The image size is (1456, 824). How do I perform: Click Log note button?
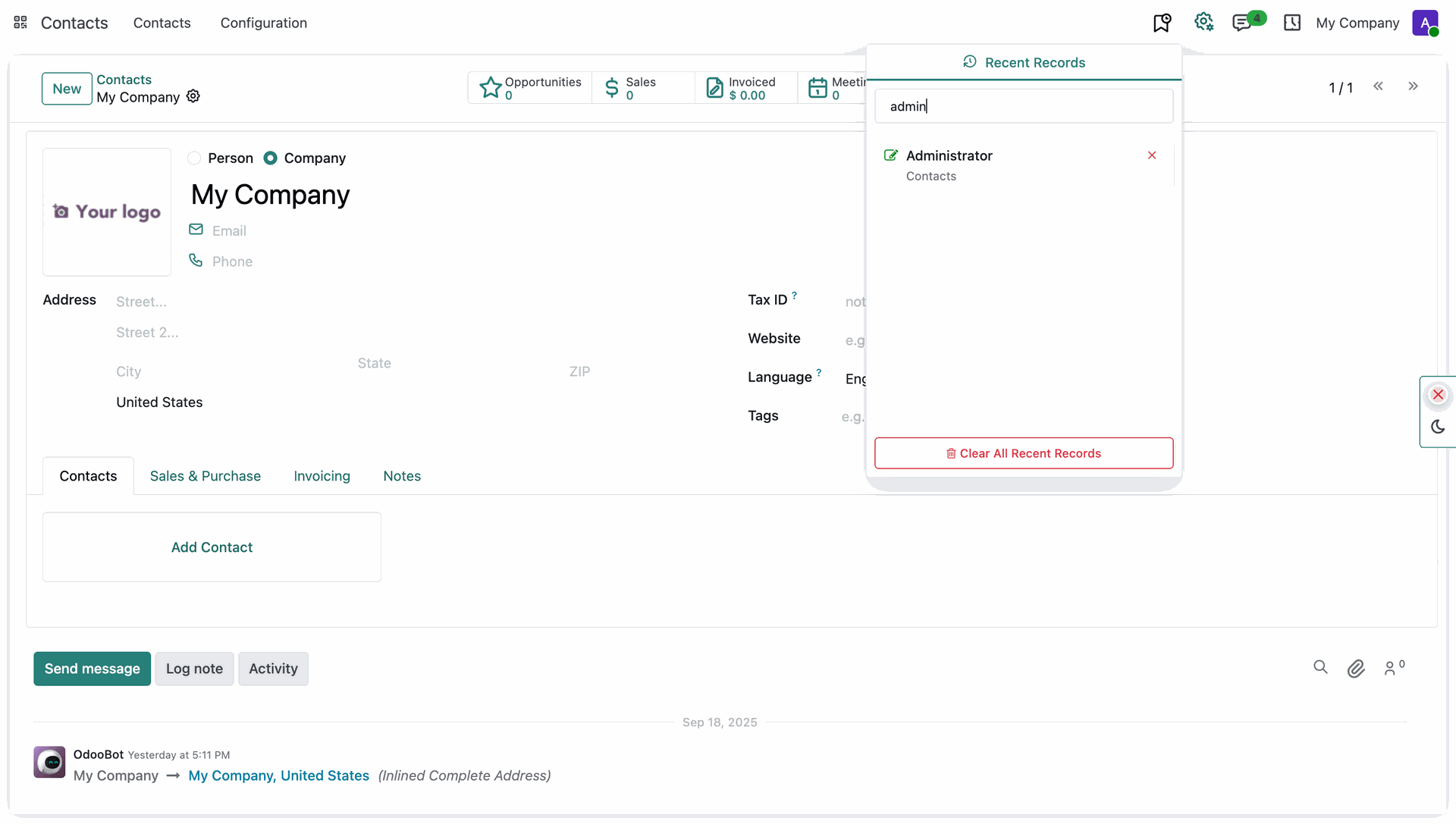pyautogui.click(x=194, y=669)
